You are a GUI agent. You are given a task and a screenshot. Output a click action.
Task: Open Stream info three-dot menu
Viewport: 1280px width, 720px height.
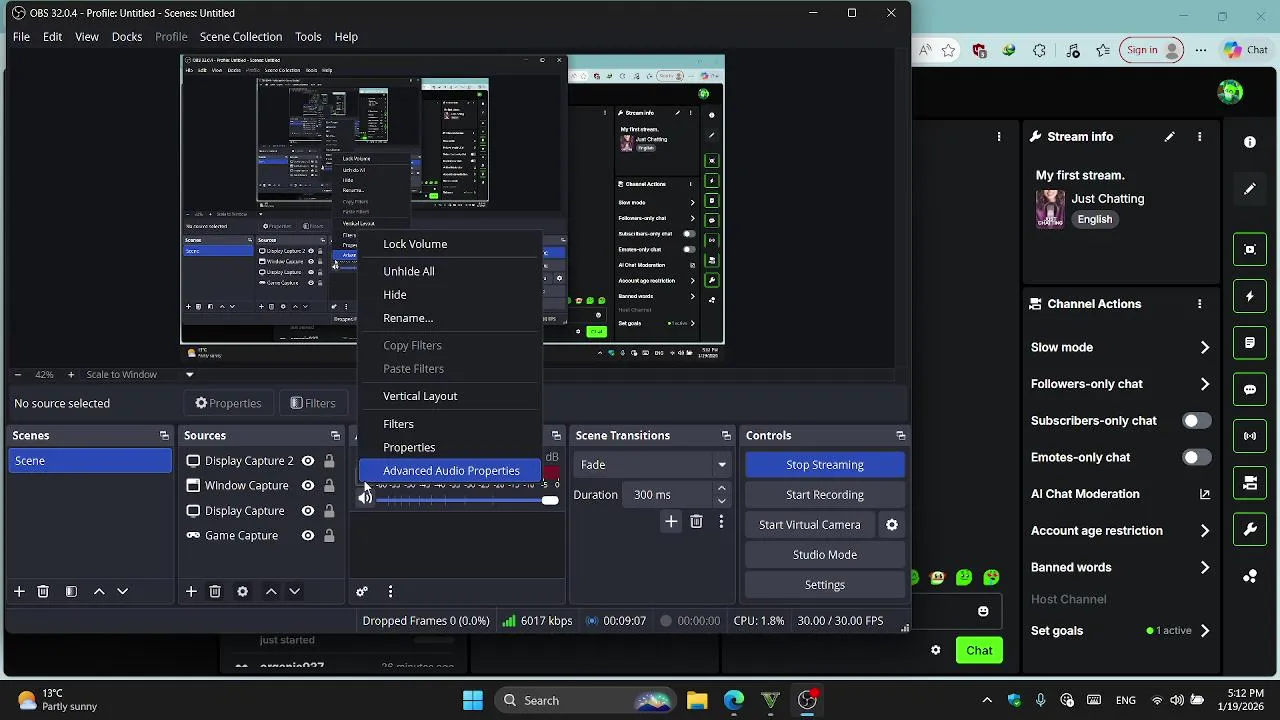[x=1199, y=137]
